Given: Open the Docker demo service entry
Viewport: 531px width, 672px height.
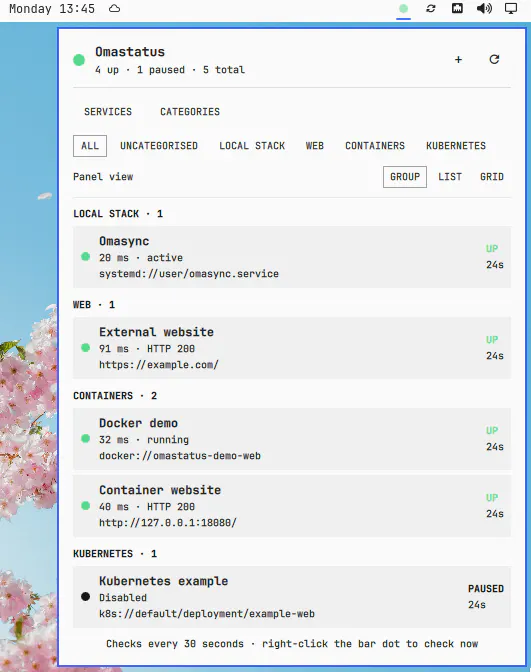Looking at the screenshot, I should 292,439.
